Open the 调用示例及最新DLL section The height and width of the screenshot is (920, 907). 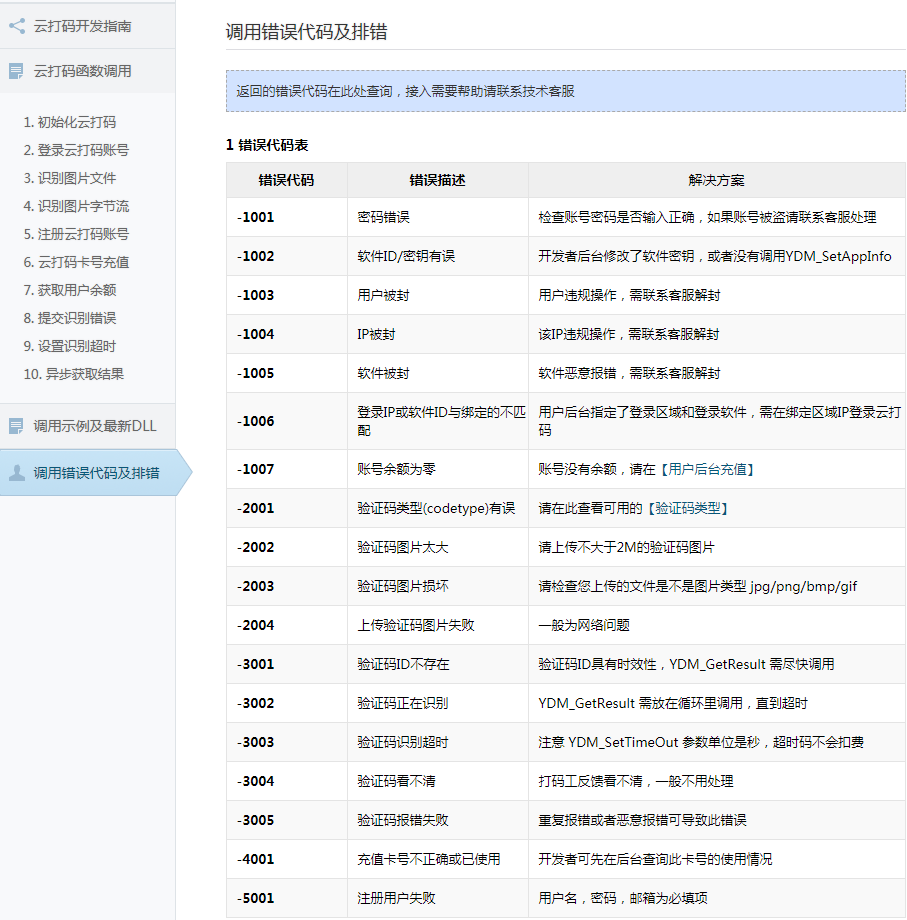click(x=87, y=426)
